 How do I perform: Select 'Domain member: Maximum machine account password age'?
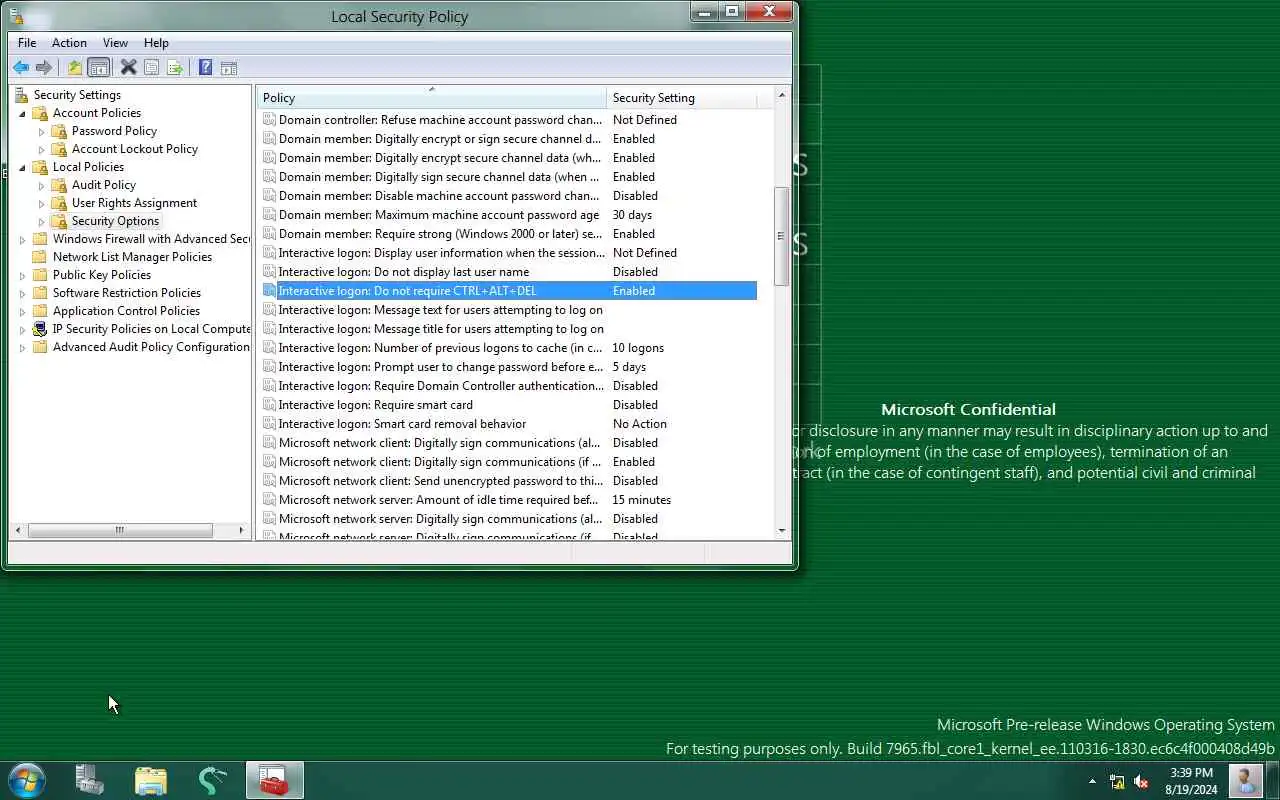click(509, 215)
